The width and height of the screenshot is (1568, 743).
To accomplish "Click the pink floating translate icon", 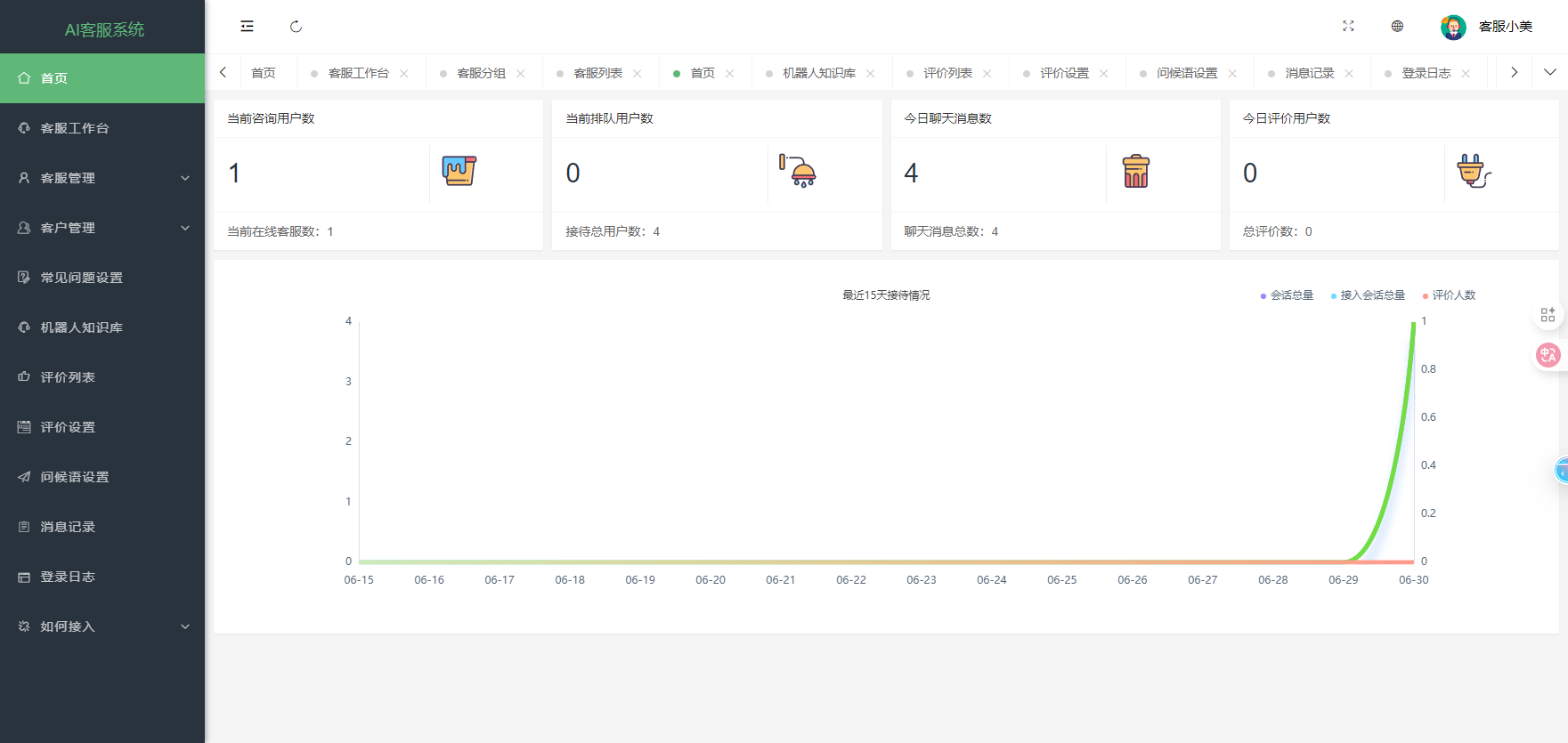I will click(1548, 355).
